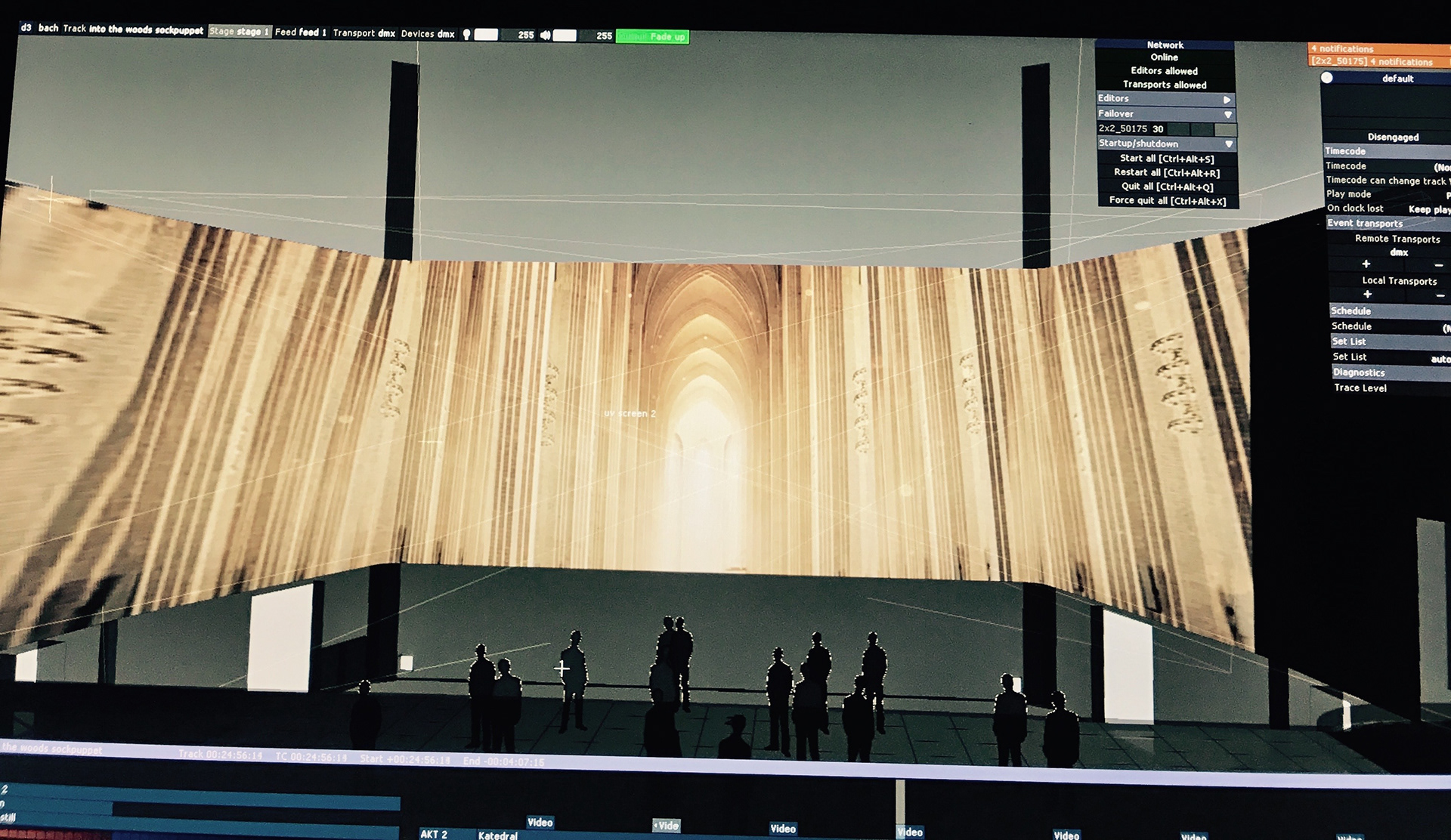Add a remote transport with plus
Image resolution: width=1451 pixels, height=840 pixels.
1366,264
